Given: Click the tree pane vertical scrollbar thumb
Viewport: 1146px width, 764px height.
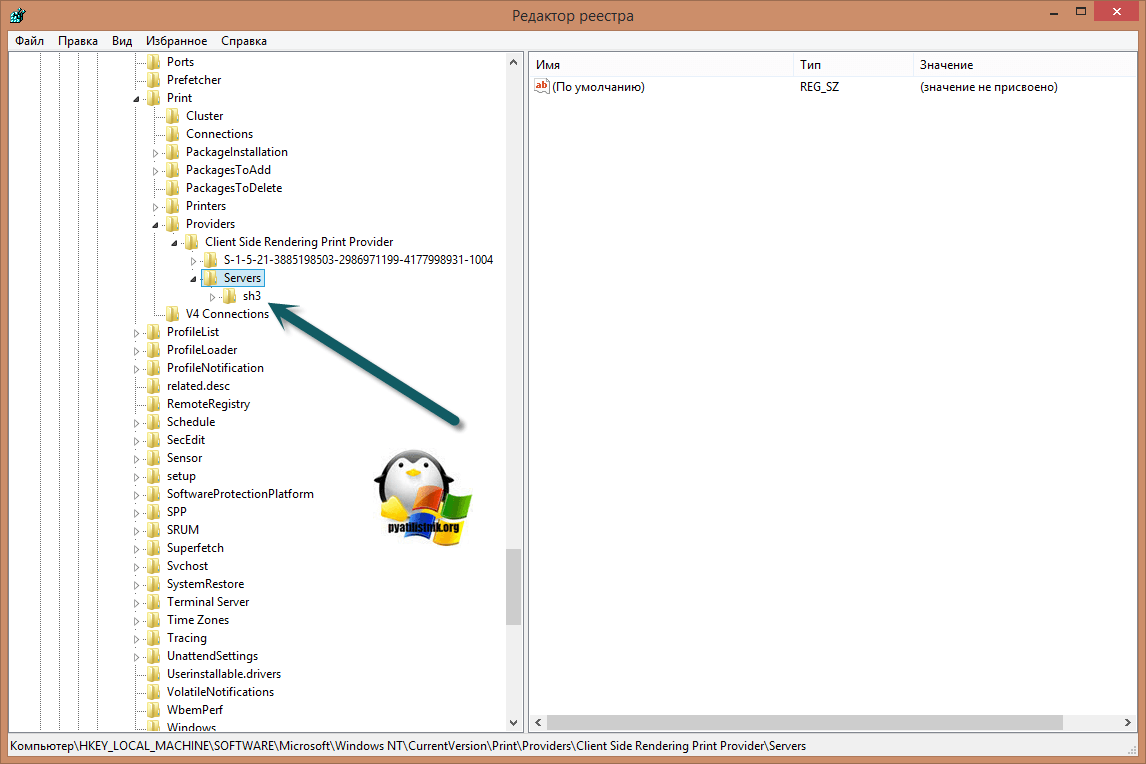Looking at the screenshot, I should coord(514,587).
